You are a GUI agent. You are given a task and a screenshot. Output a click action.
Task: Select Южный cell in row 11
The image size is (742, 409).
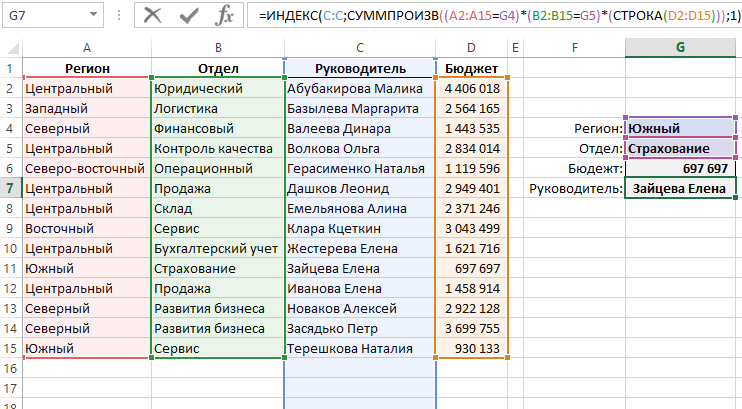point(87,268)
